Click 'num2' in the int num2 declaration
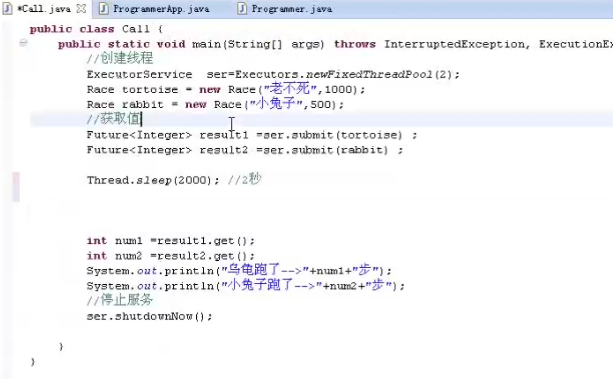This screenshot has height=379, width=613. pyautogui.click(x=129, y=256)
